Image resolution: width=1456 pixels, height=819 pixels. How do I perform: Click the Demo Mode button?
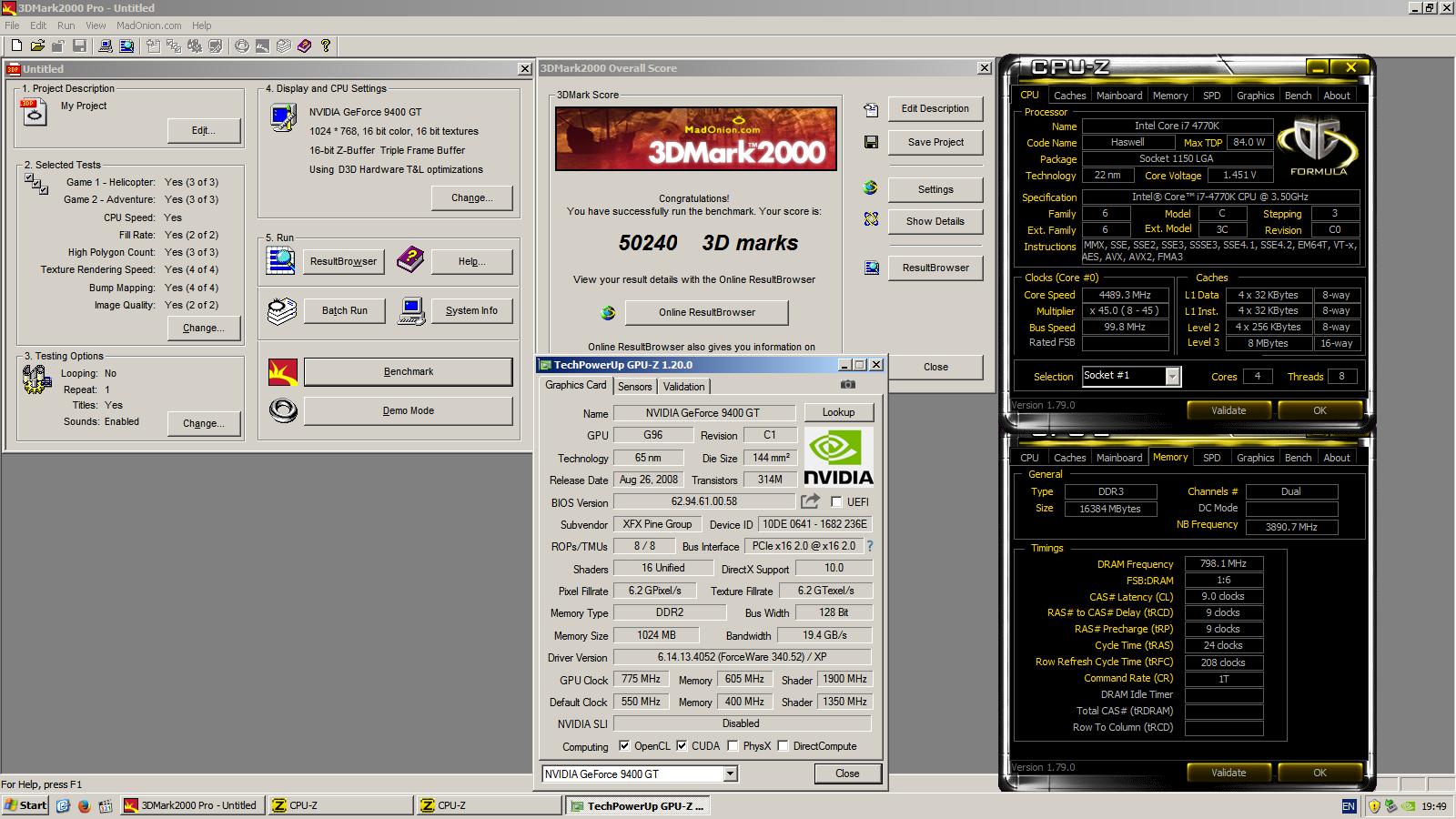coord(409,411)
